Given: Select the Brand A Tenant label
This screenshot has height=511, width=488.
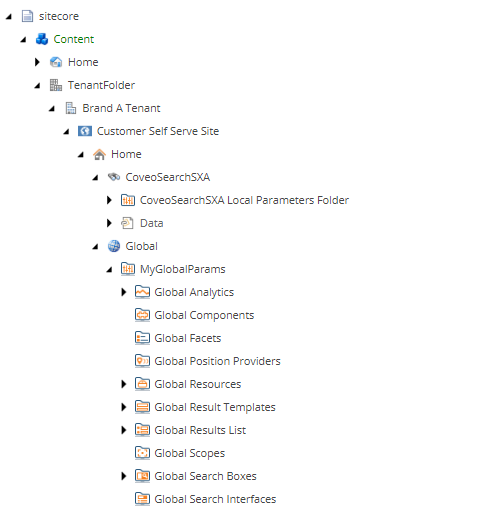Looking at the screenshot, I should [x=121, y=108].
